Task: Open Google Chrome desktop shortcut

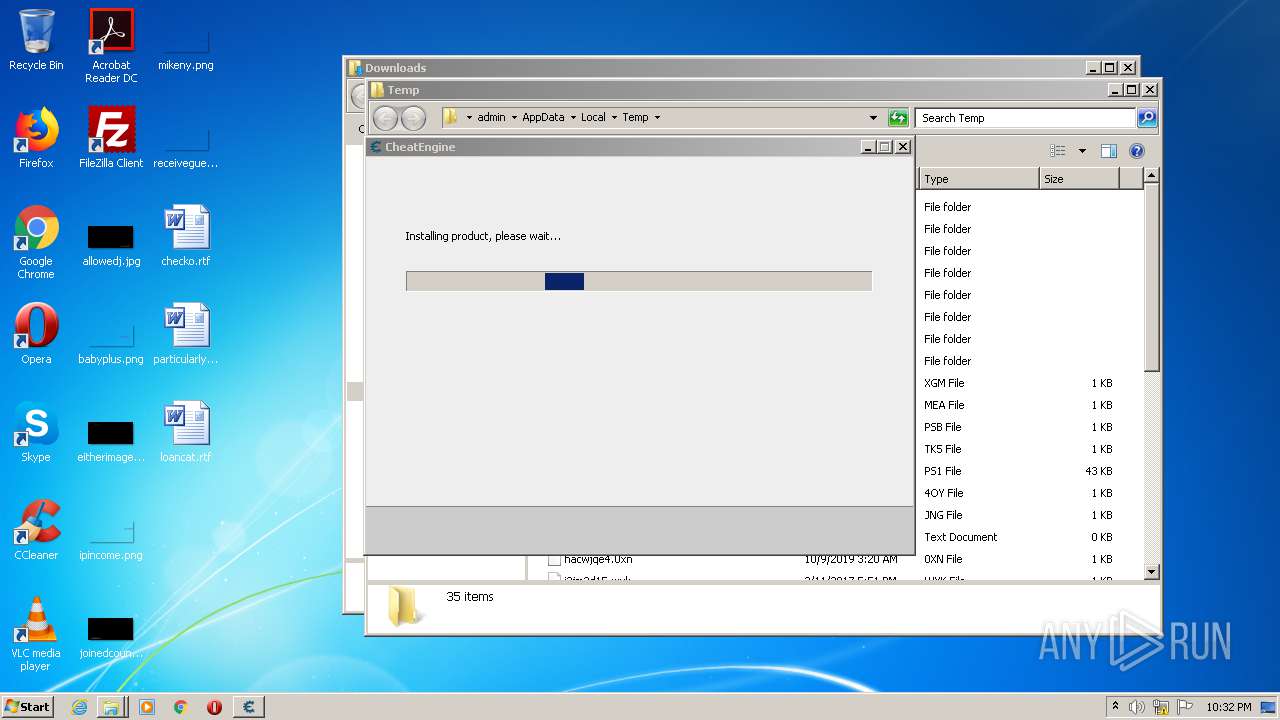Action: 36,242
